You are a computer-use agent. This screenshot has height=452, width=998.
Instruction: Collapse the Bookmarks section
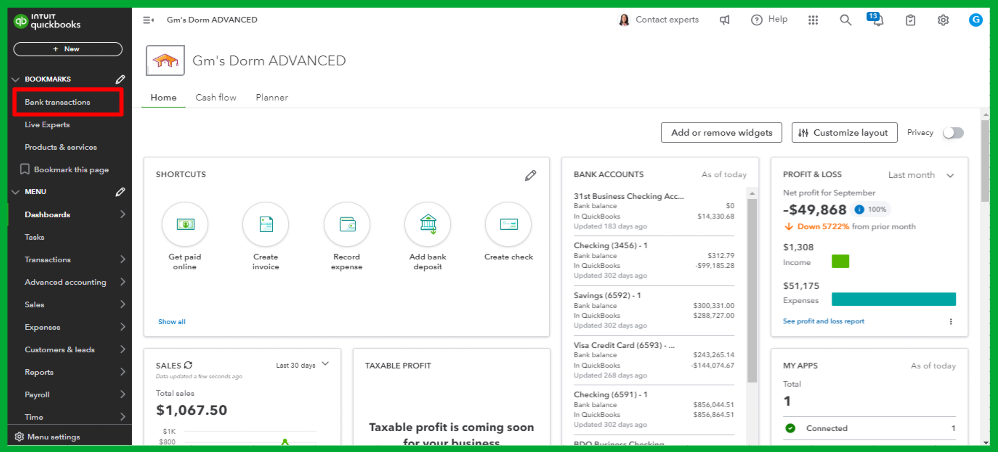coord(16,80)
